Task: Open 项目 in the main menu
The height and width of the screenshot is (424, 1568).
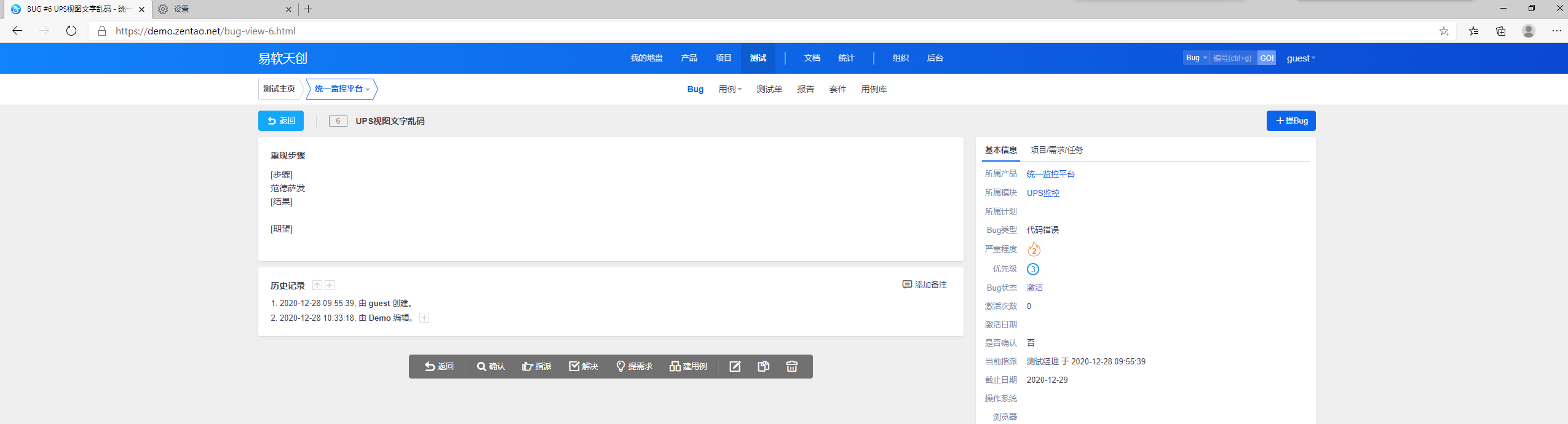Action: 723,58
